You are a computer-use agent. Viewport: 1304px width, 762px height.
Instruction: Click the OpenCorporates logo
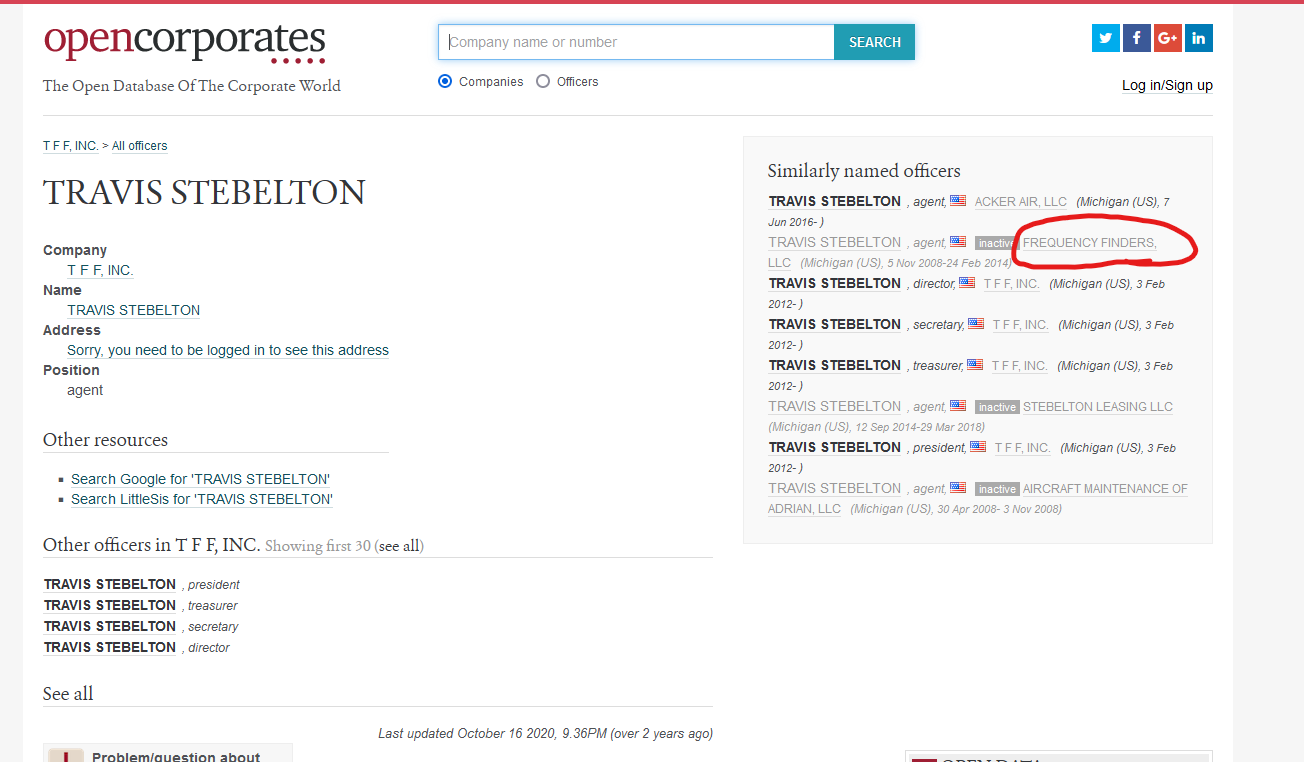(185, 42)
